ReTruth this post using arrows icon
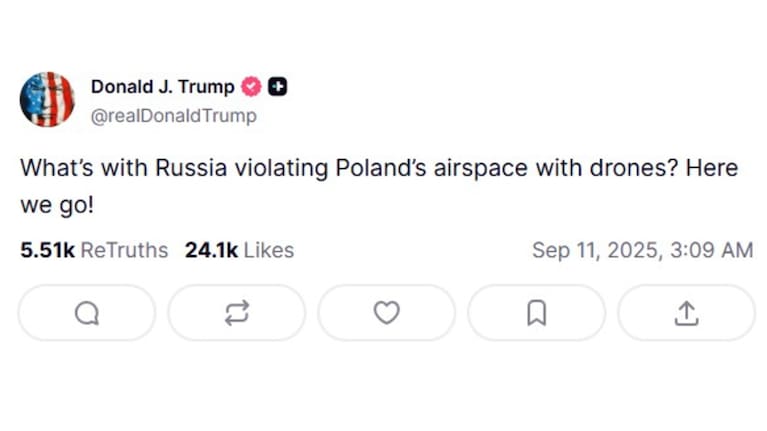The image size is (767, 431). click(x=236, y=313)
